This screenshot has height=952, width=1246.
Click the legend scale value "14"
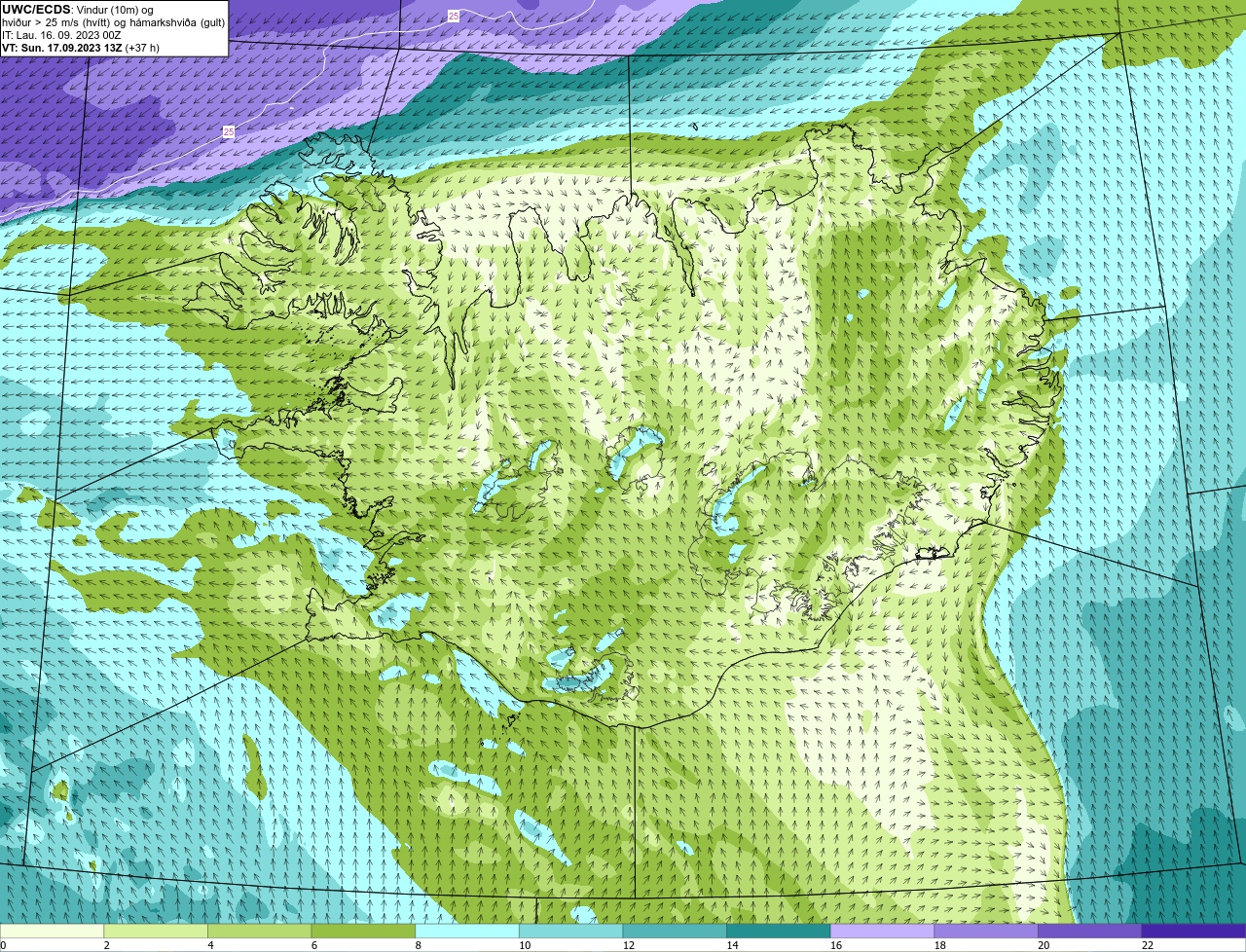[x=732, y=945]
